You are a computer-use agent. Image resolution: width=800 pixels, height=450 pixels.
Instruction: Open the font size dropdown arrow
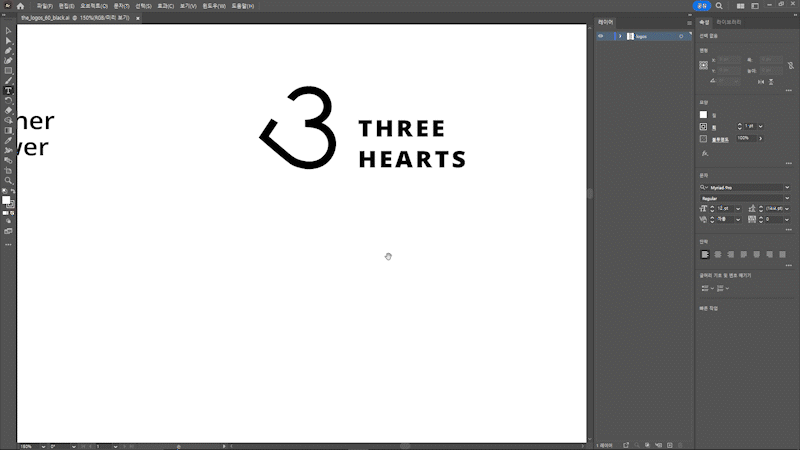[738, 209]
